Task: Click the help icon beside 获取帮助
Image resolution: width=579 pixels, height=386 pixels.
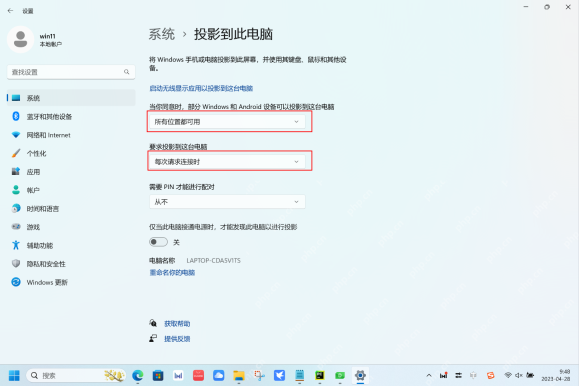Action: [x=153, y=323]
